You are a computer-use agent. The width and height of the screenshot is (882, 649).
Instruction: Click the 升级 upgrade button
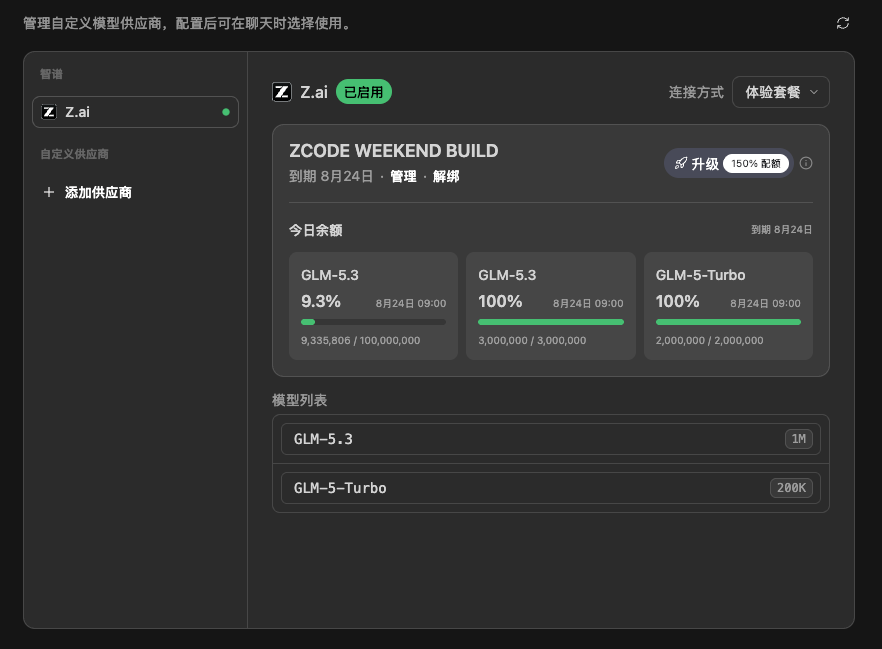pos(728,163)
